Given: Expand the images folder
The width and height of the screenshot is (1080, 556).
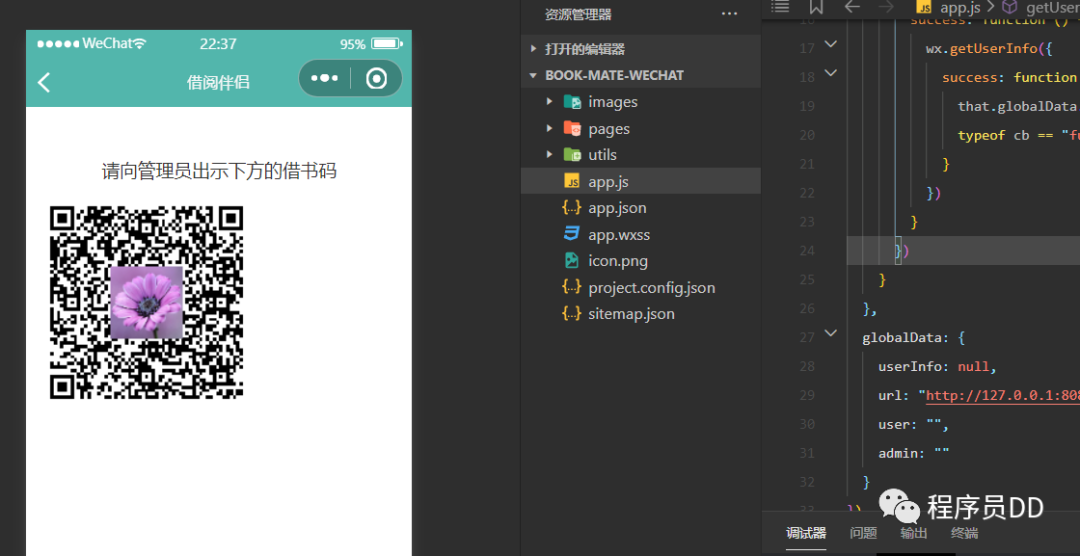Looking at the screenshot, I should [x=549, y=102].
